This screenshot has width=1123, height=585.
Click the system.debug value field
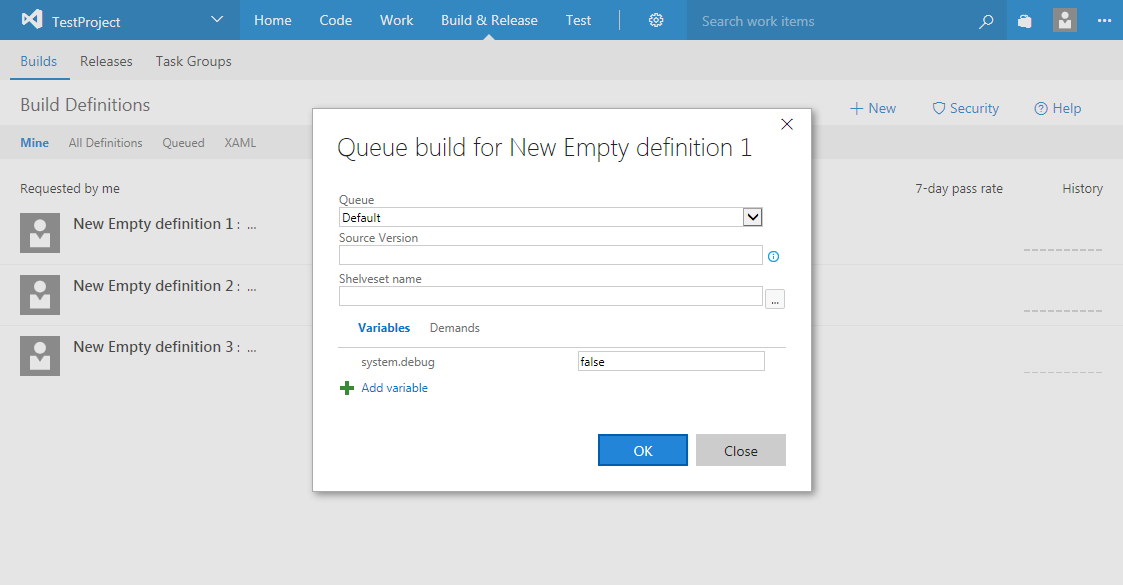[671, 362]
